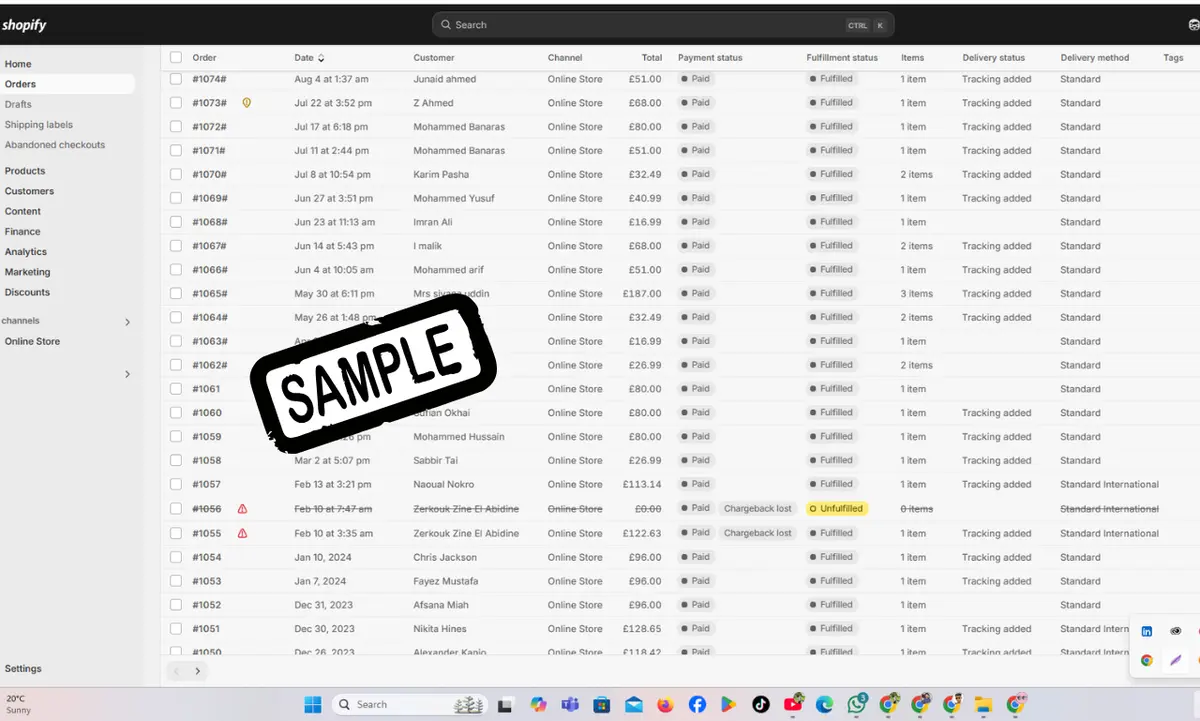Viewport: 1200px width, 721px height.
Task: Click the yellow risk icon beside order #1073
Action: 247,103
